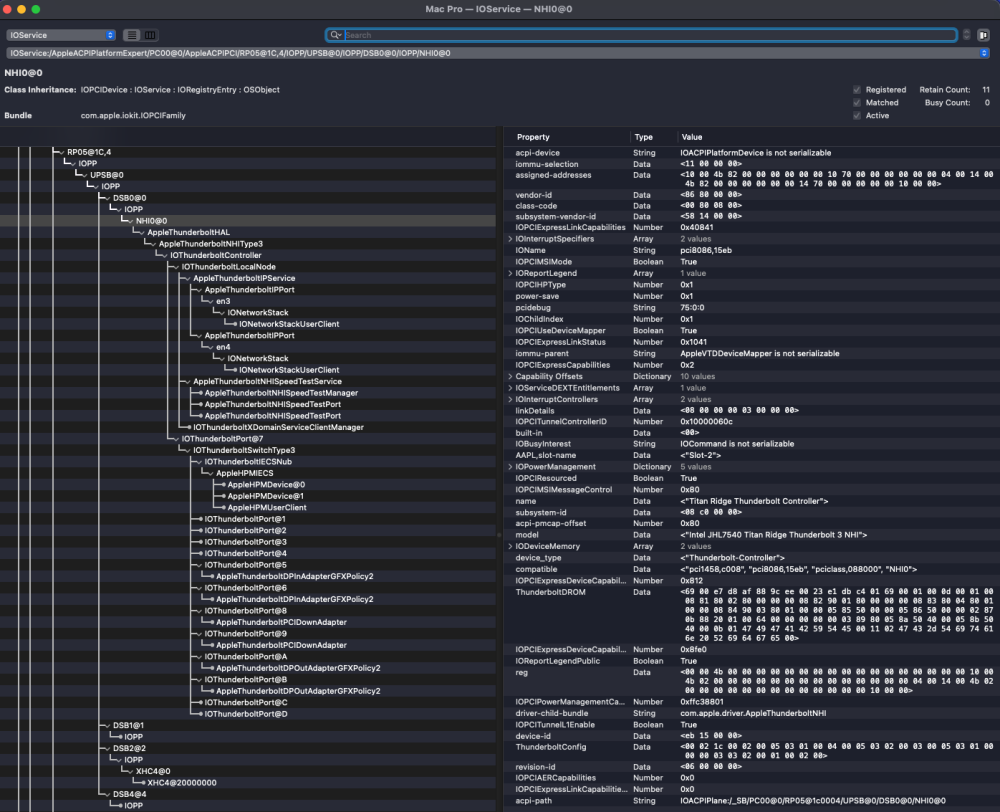Select the XHC4@20000000 entry
The image size is (1000, 812).
click(182, 783)
